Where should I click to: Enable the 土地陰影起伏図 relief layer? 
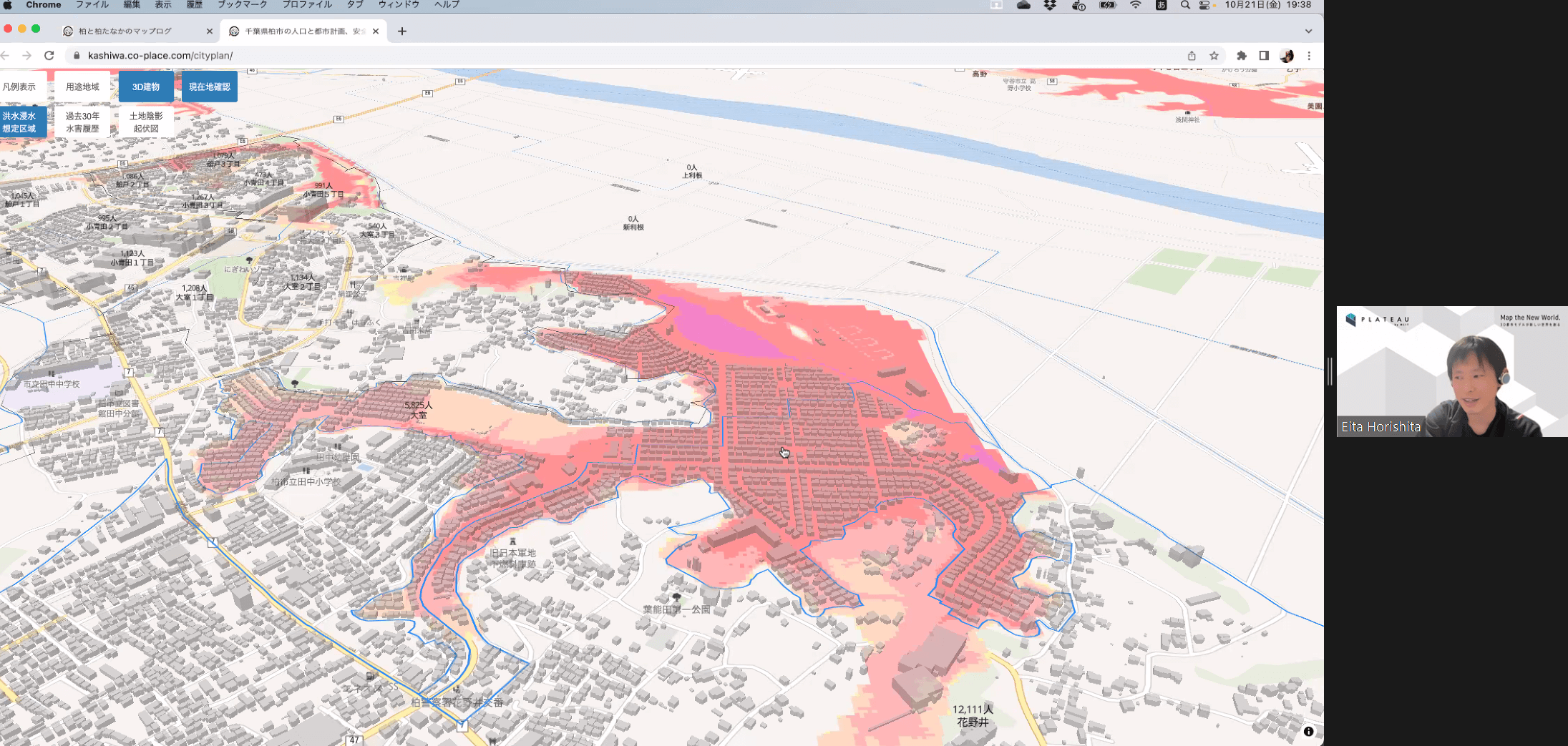point(146,122)
